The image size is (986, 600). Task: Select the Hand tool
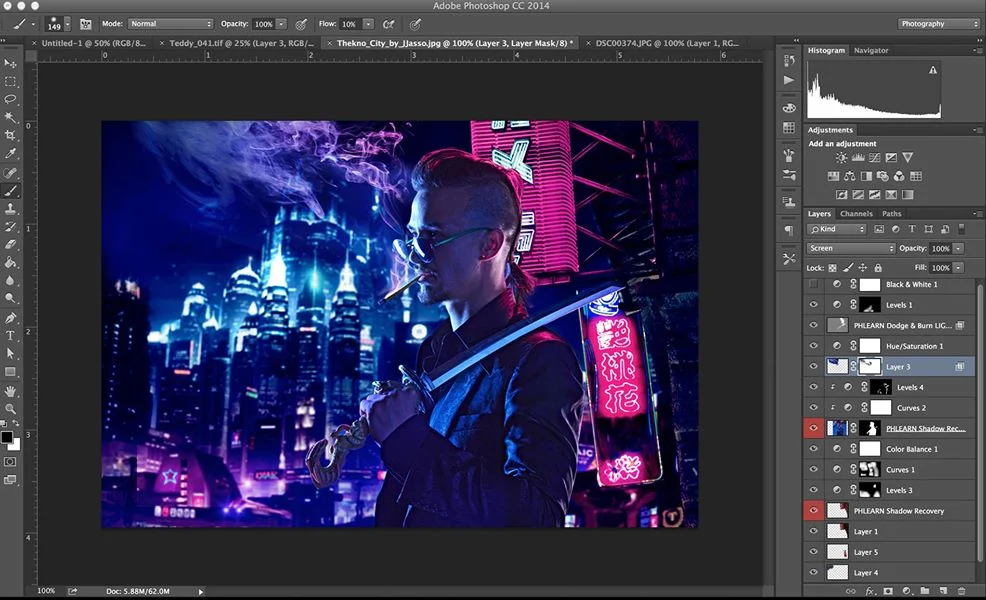[10, 391]
